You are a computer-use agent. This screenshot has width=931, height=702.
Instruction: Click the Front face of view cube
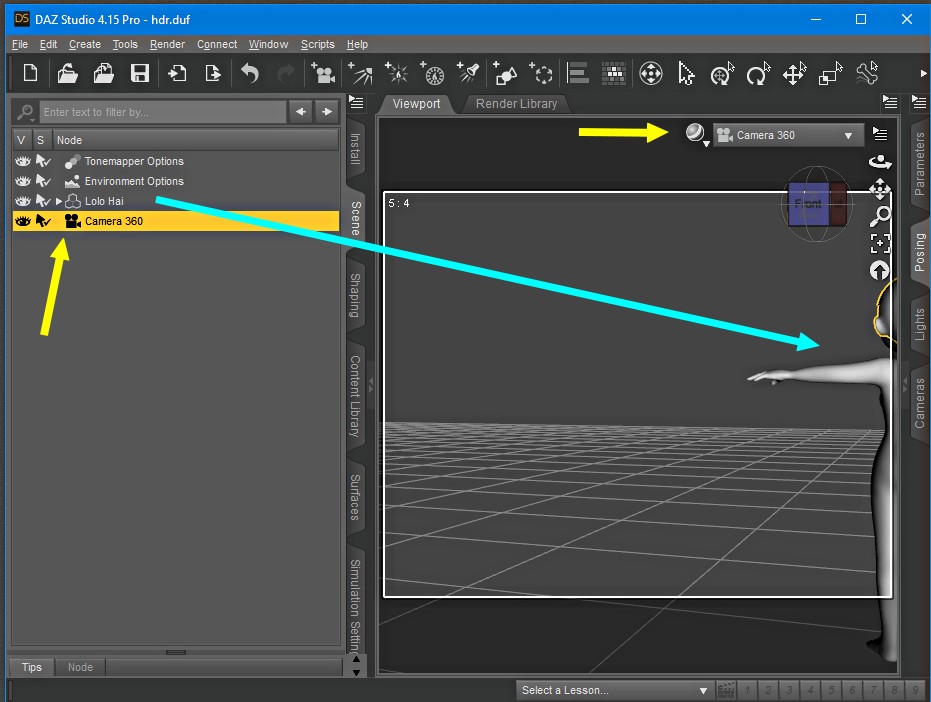[808, 204]
